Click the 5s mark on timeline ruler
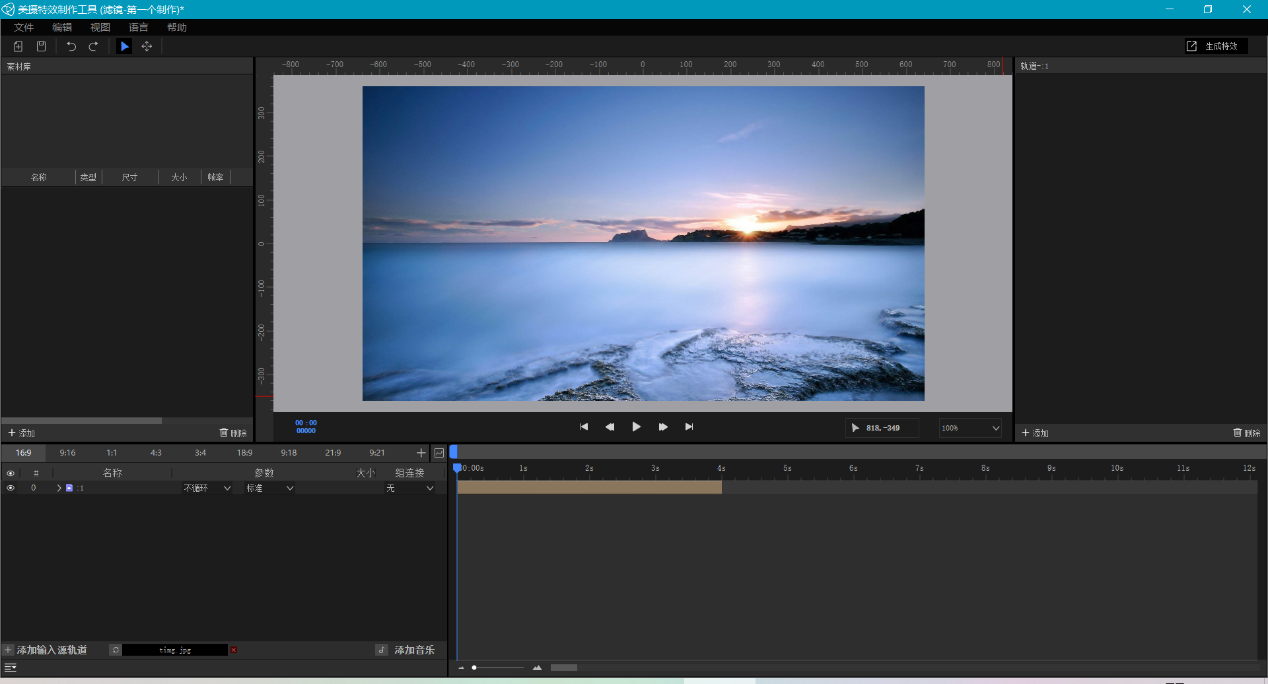Viewport: 1268px width, 684px height. point(787,468)
